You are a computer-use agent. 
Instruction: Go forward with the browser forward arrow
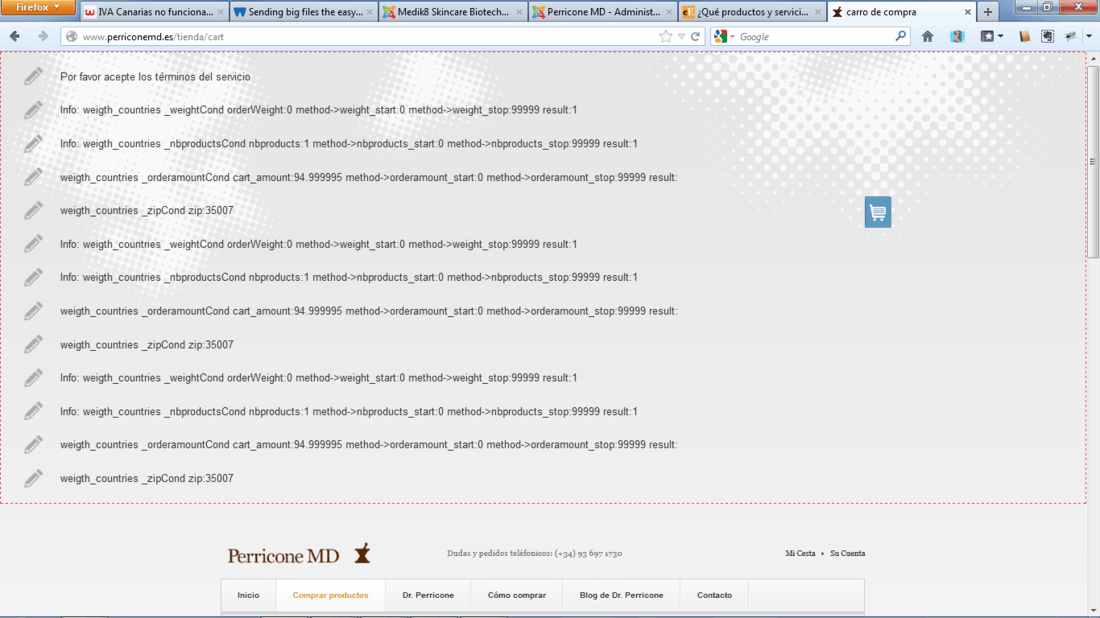(43, 36)
